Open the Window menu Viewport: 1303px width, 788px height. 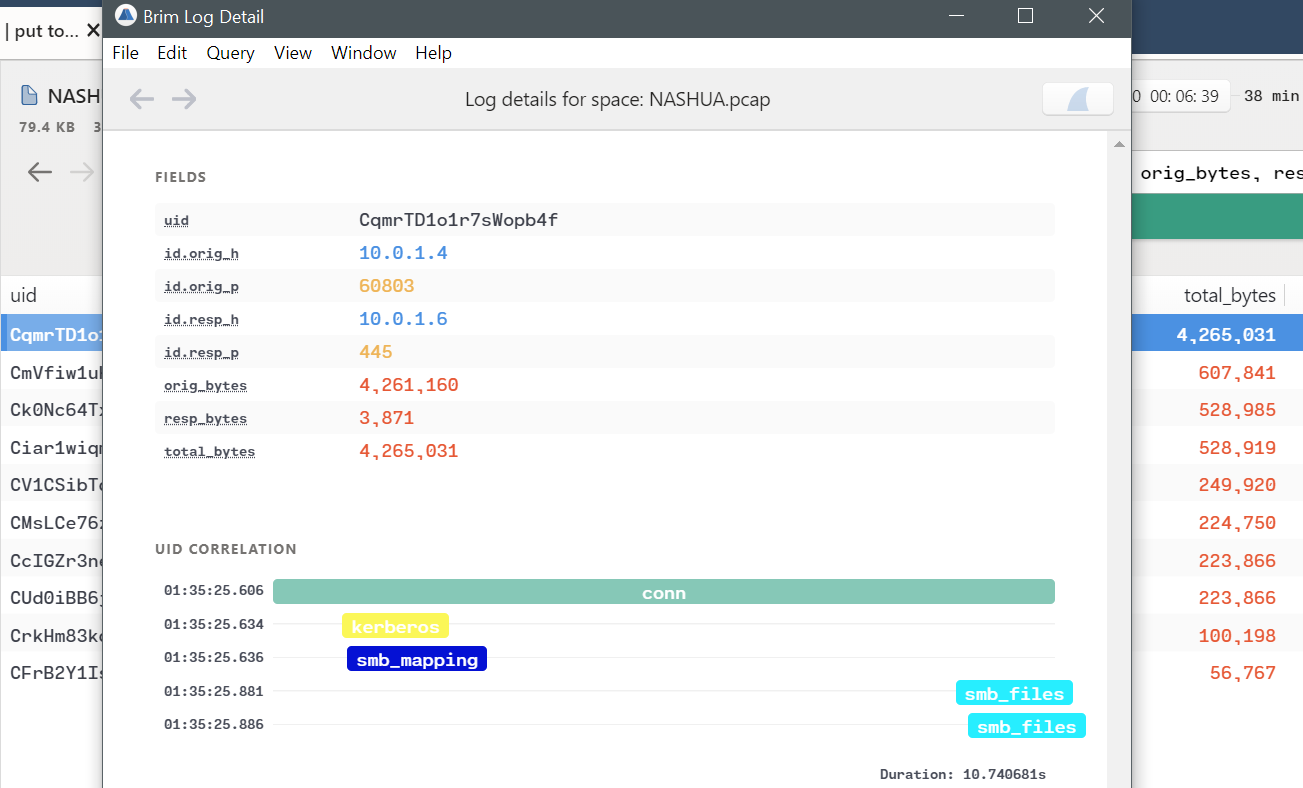pos(363,52)
